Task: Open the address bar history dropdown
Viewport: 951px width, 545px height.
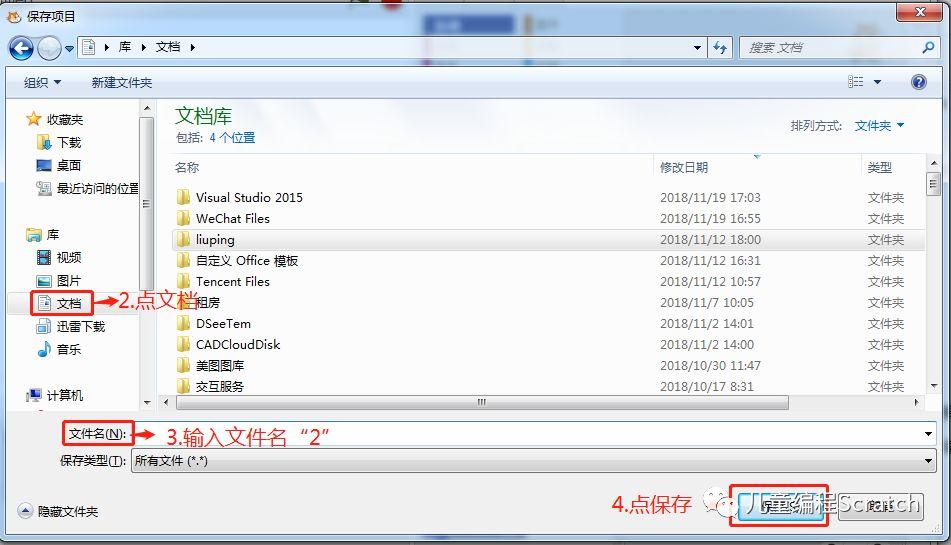Action: pyautogui.click(x=697, y=47)
